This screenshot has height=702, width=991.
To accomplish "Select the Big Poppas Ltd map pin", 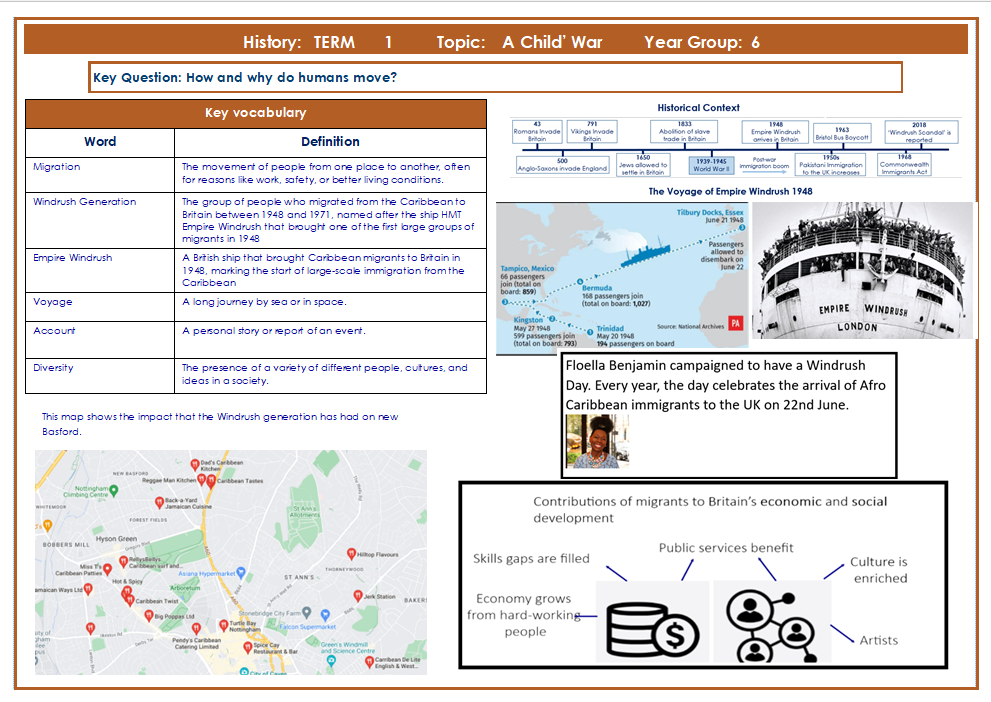I will 149,615.
